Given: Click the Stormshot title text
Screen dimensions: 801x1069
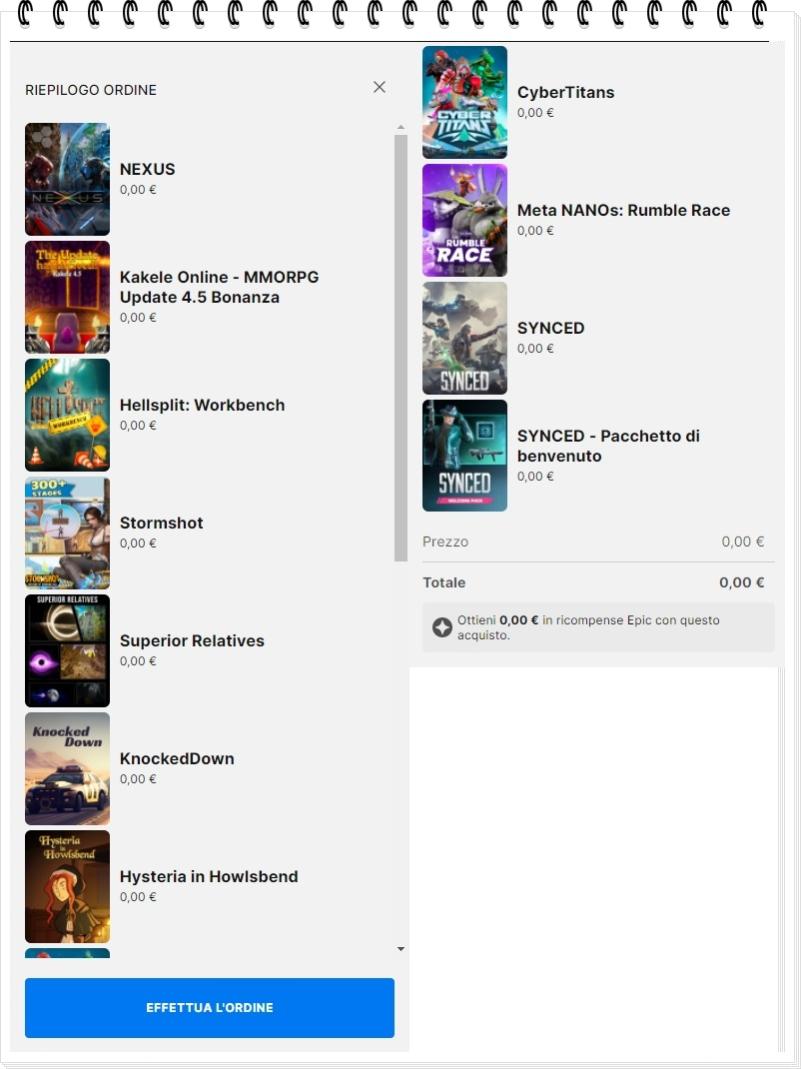Looking at the screenshot, I should 162,523.
